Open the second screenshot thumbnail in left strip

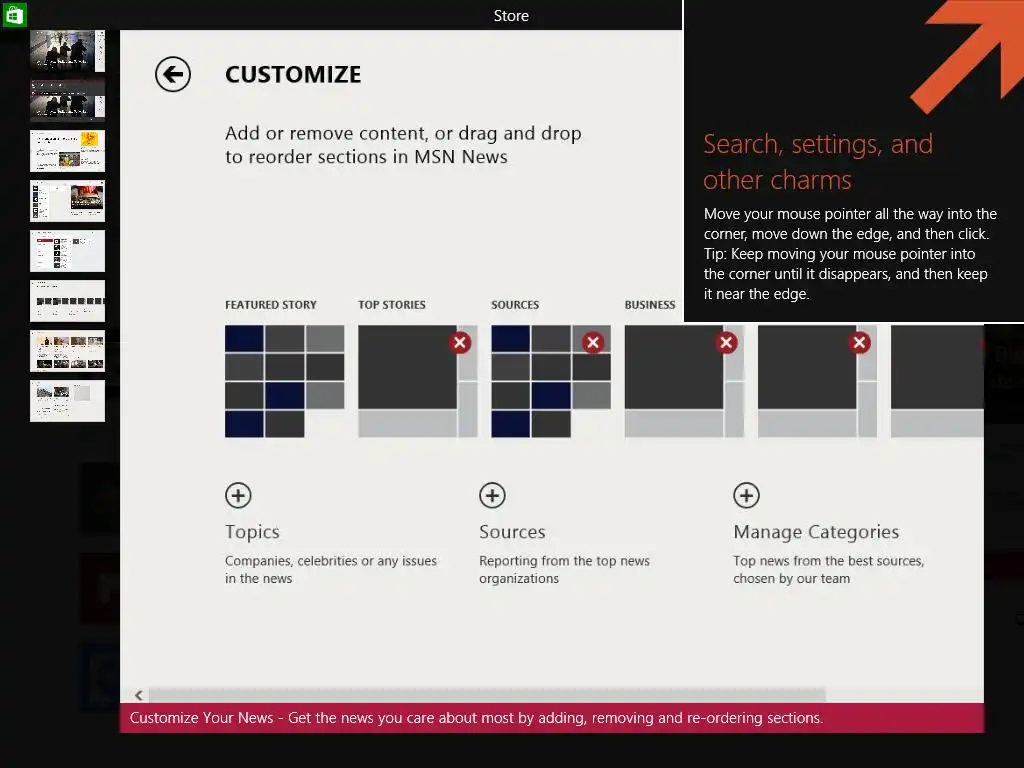click(67, 101)
